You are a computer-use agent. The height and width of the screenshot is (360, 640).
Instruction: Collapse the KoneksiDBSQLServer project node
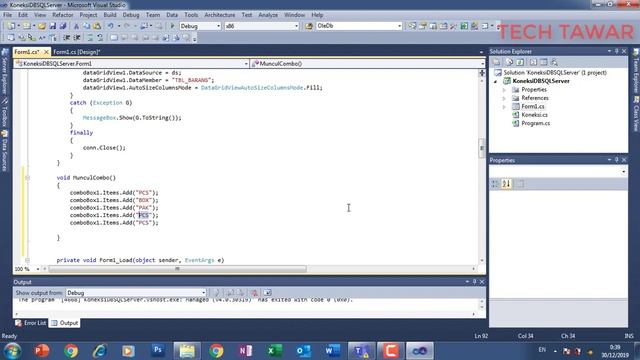coord(496,81)
